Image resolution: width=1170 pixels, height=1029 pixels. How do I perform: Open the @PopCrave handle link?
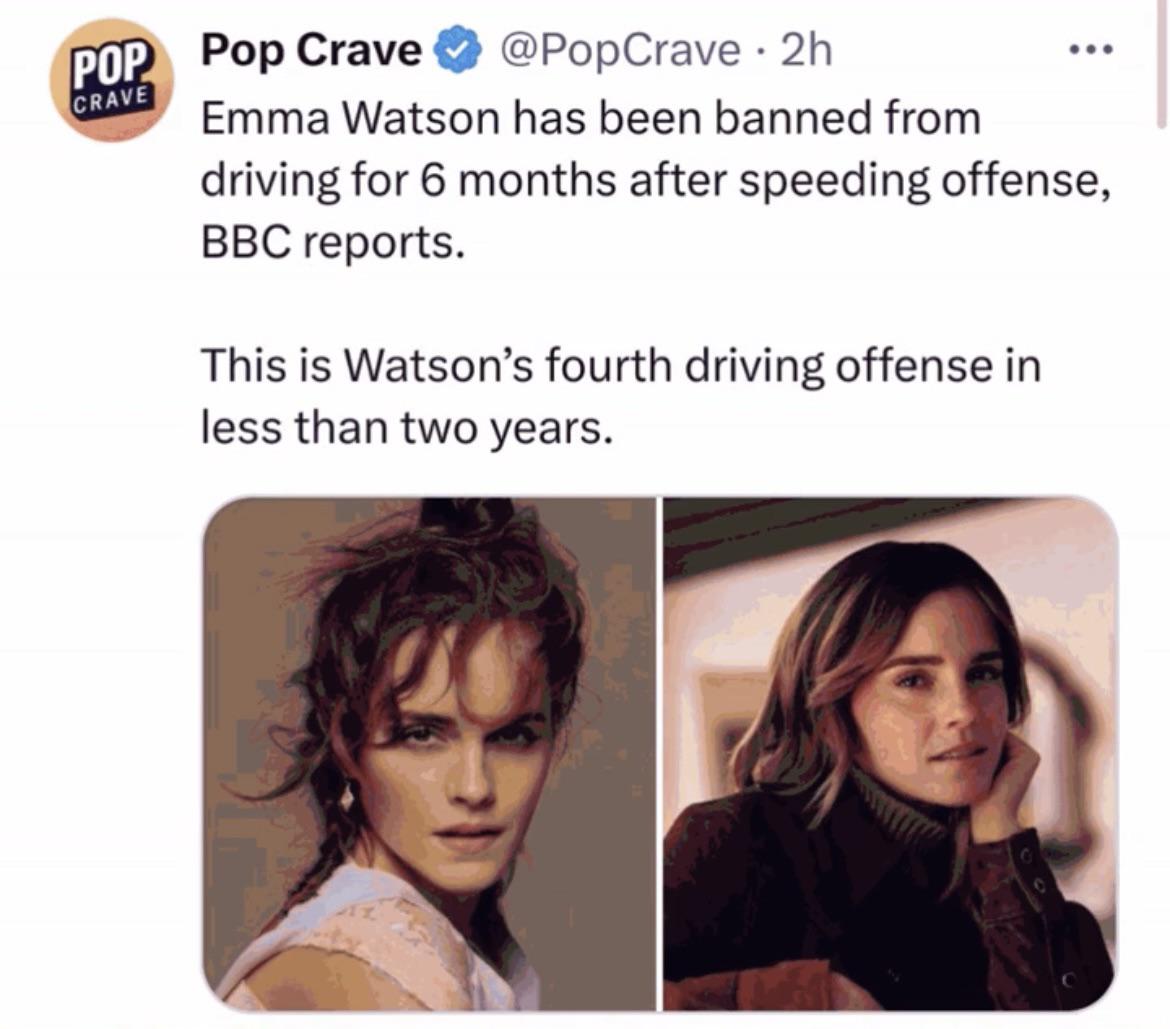[x=620, y=51]
